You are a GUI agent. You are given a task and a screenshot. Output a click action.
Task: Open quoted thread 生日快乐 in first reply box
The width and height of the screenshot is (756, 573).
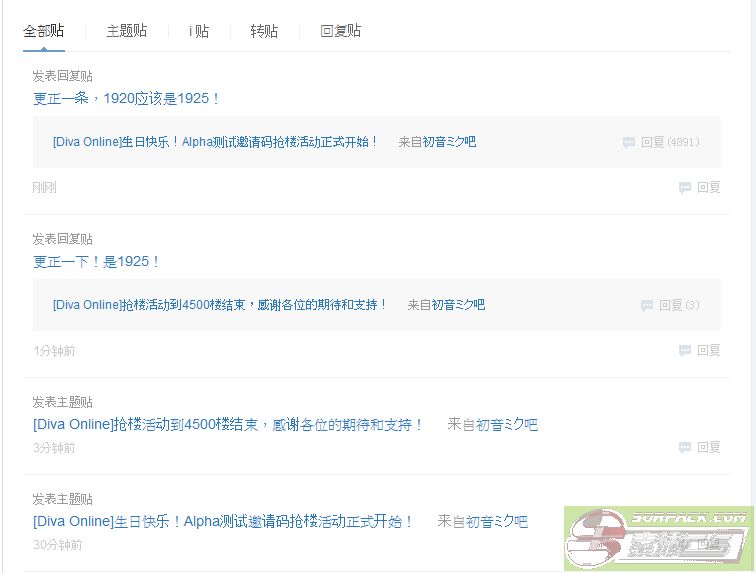coord(216,142)
